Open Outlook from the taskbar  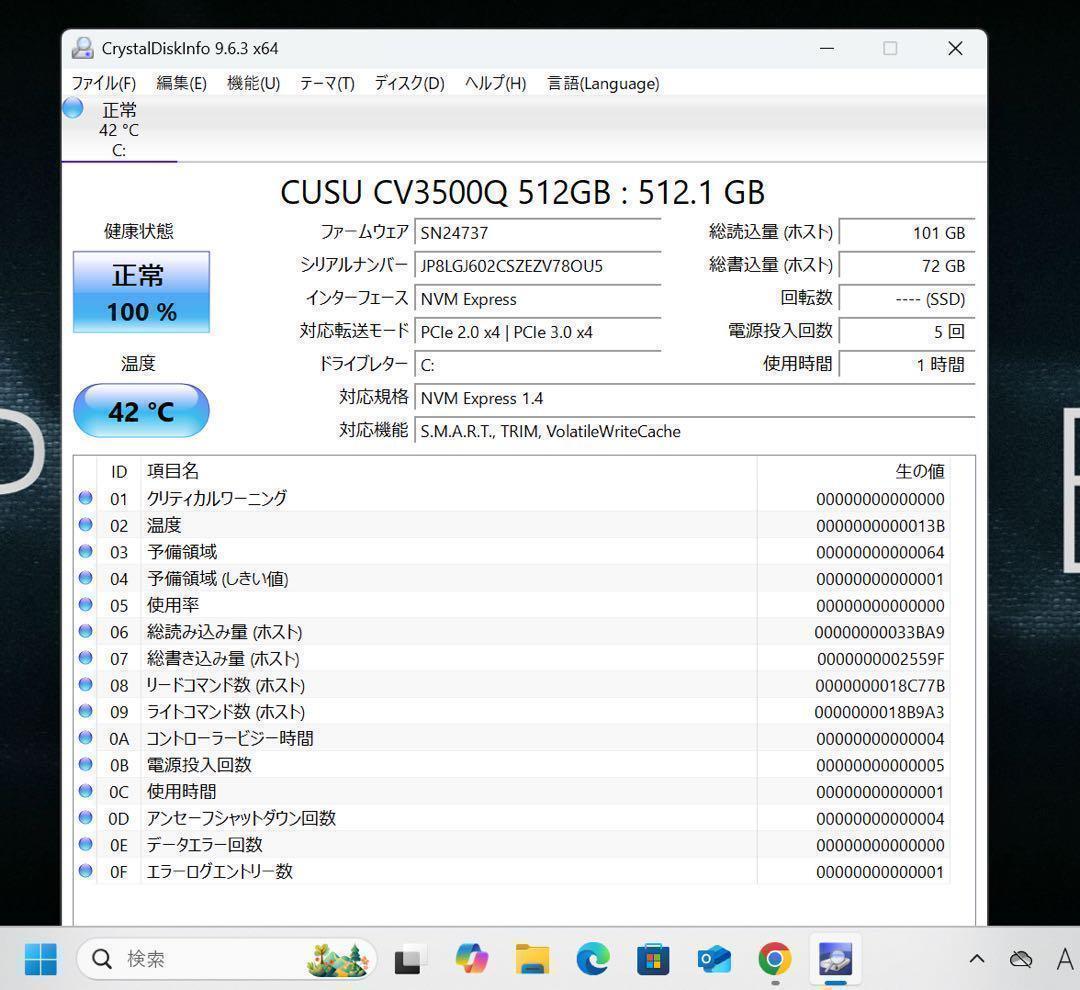[x=714, y=959]
